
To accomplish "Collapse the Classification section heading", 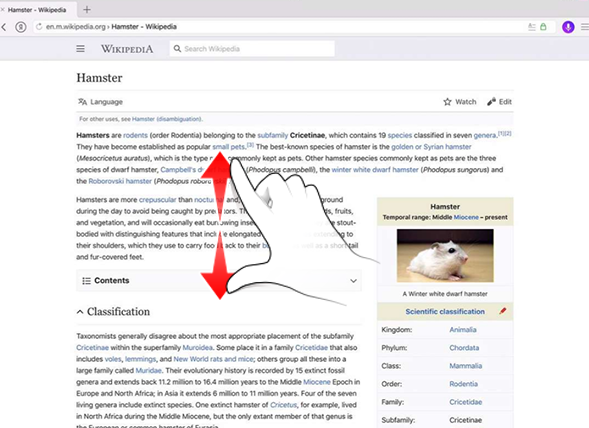I will 113,312.
